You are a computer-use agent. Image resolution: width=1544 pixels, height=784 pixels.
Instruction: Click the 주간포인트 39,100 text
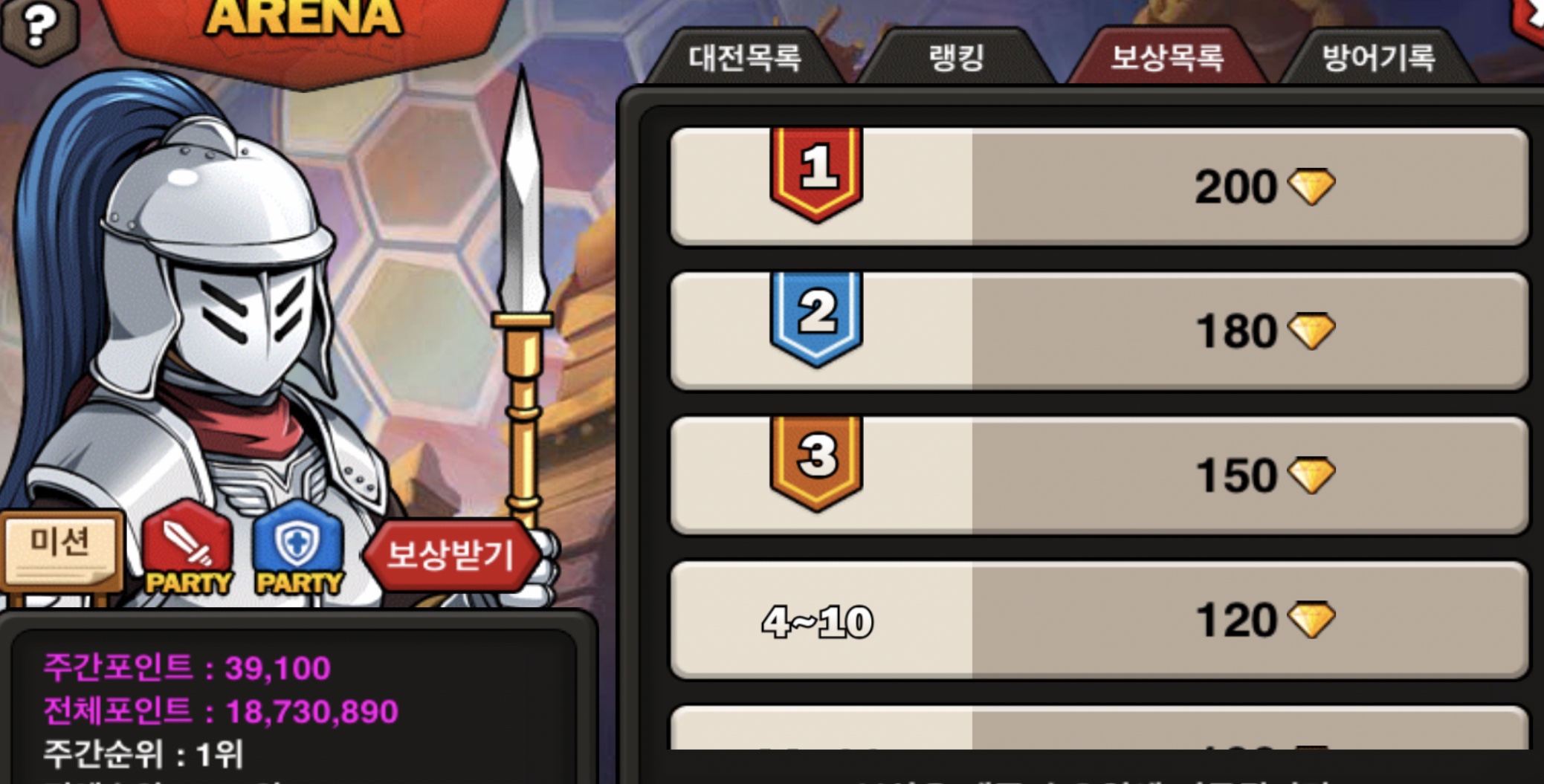(x=187, y=667)
